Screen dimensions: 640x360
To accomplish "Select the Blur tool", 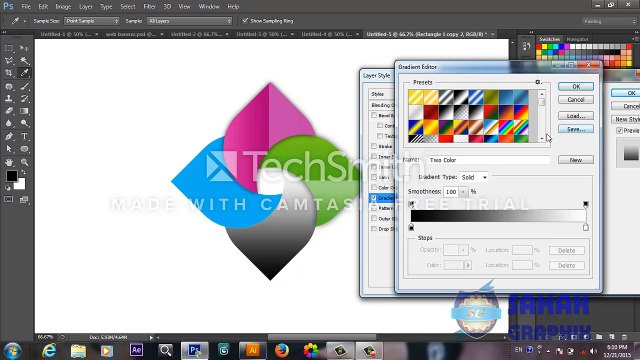I will [9, 123].
